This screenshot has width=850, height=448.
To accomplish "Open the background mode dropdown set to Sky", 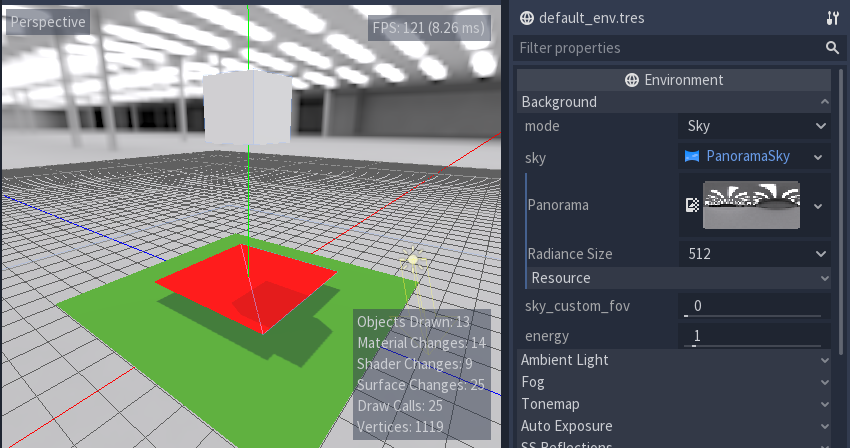I will 755,126.
